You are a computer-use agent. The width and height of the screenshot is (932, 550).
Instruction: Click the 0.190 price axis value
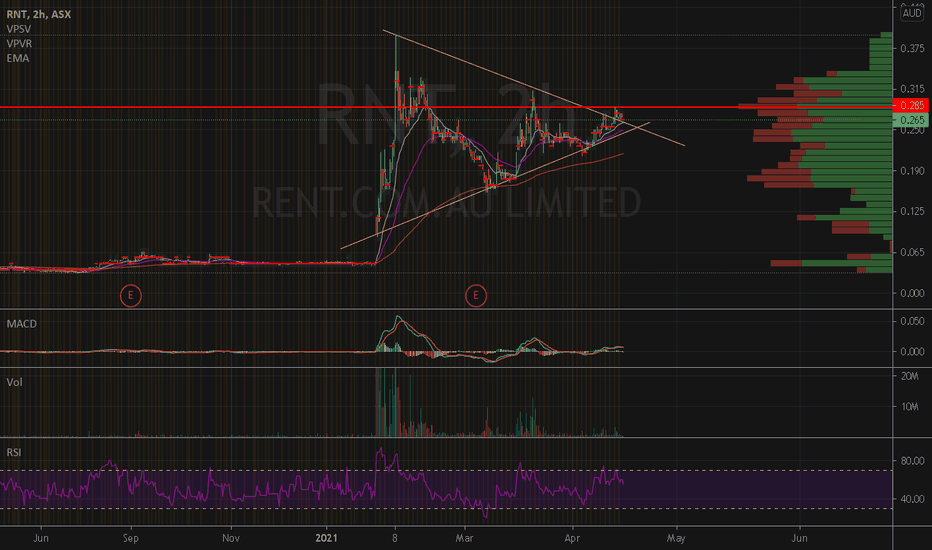click(912, 171)
